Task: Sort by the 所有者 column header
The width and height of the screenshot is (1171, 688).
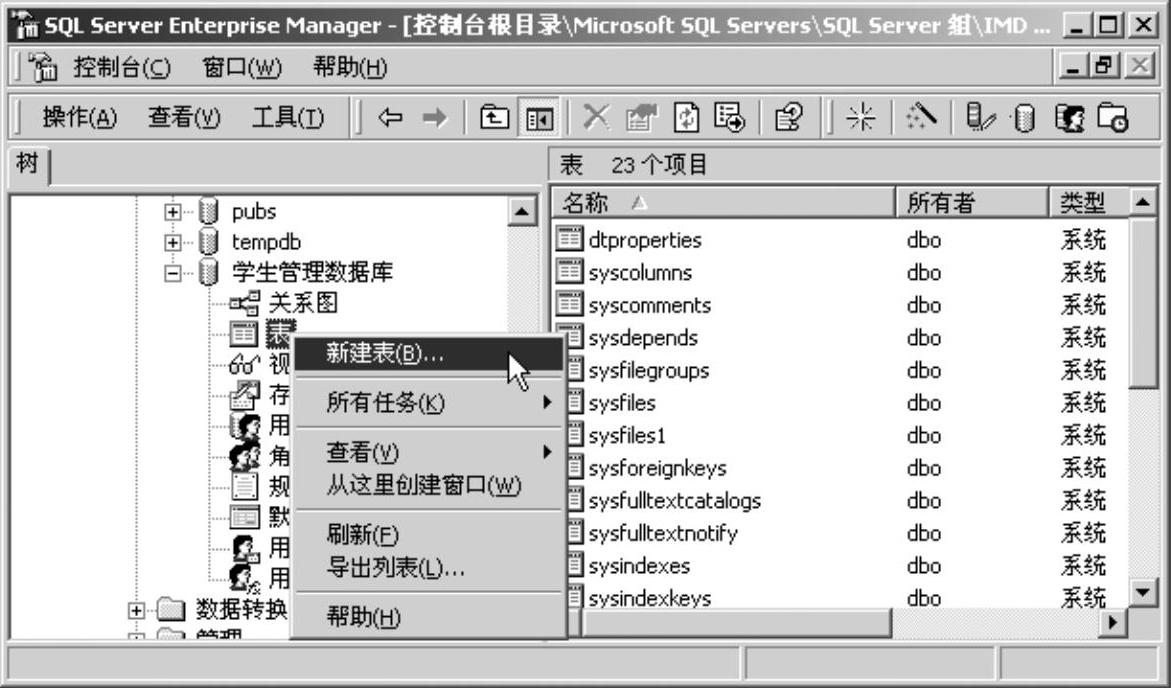Action: pos(972,202)
